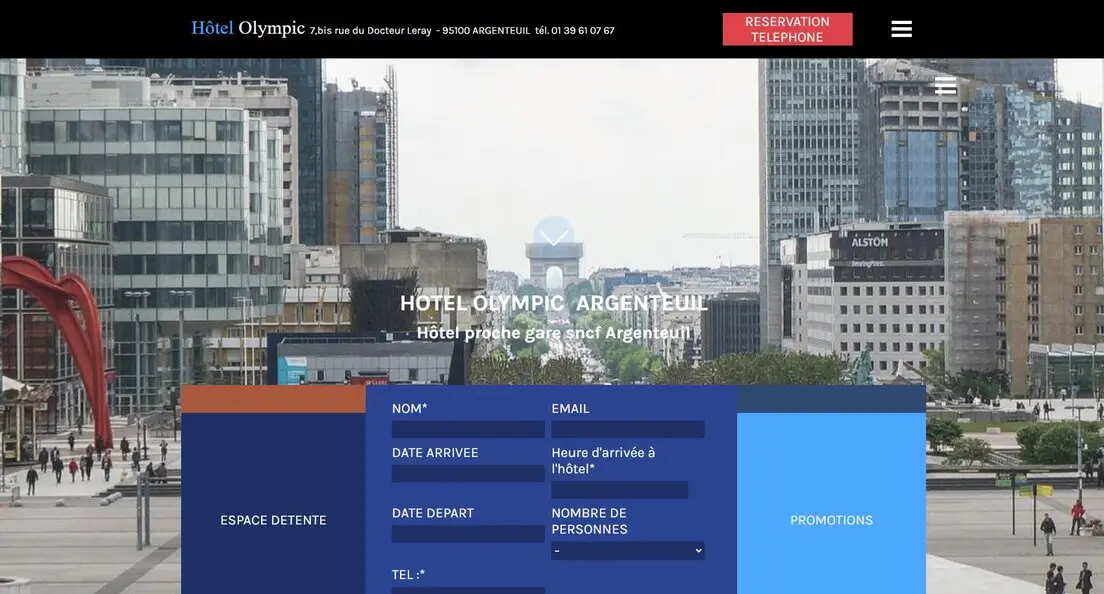Click the circular scroll-down chevron icon
Image resolution: width=1104 pixels, height=594 pixels.
point(553,237)
